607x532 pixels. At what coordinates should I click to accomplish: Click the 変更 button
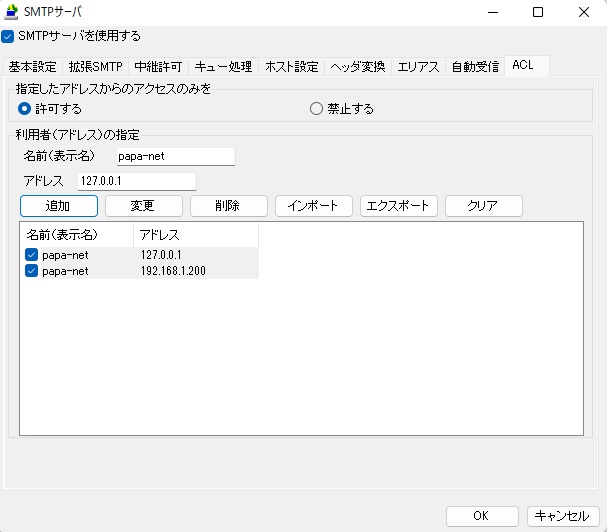[144, 206]
